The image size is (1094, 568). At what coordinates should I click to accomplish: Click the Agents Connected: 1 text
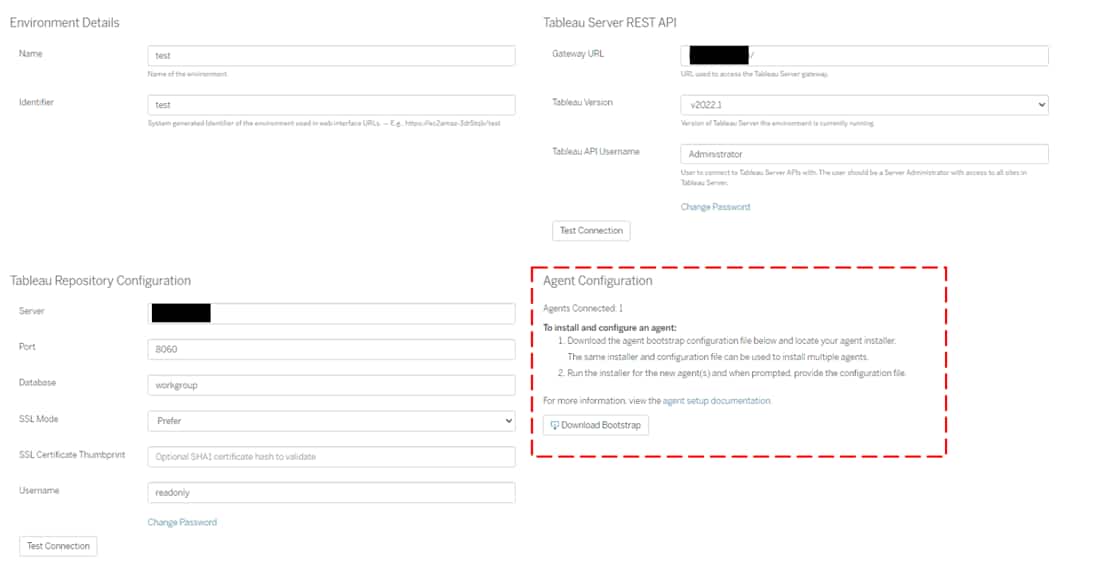(583, 308)
